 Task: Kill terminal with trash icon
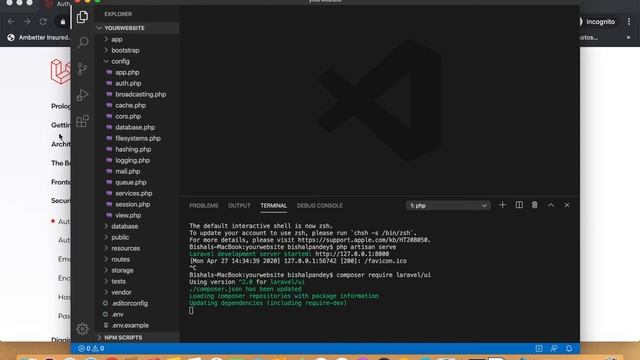click(535, 205)
